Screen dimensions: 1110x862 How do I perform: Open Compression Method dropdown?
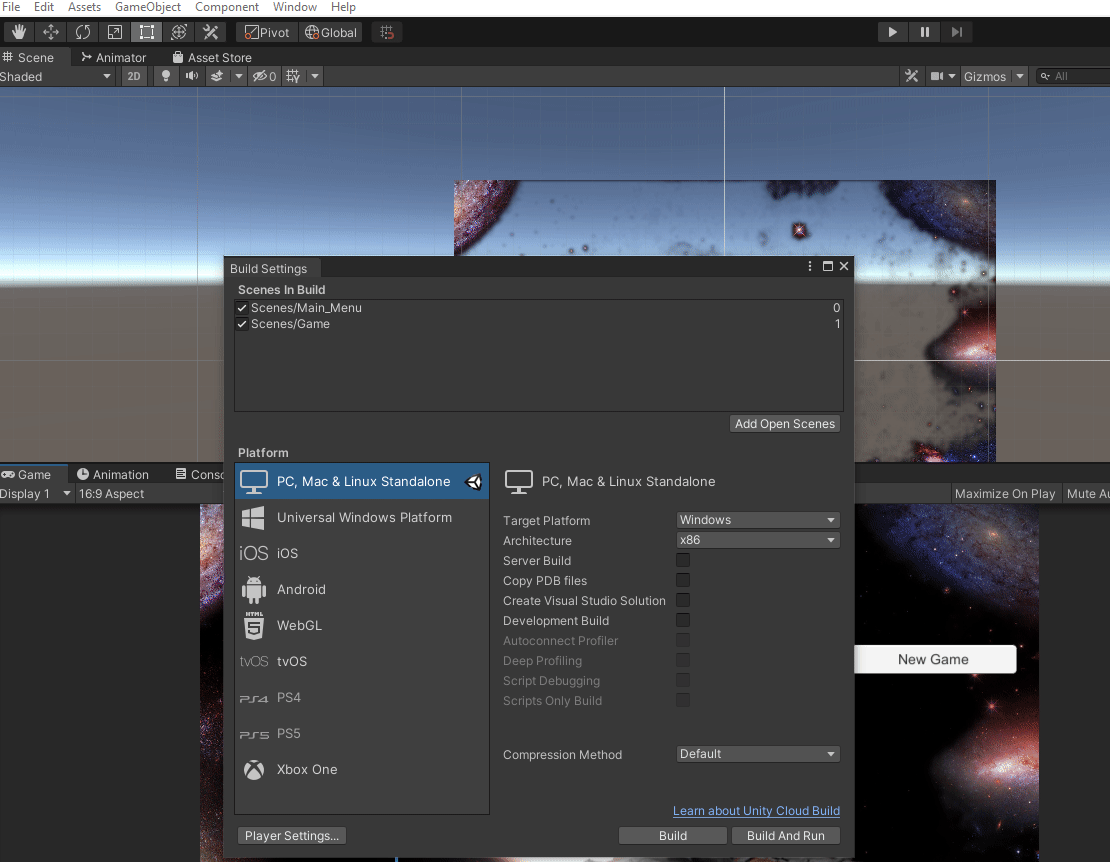tap(757, 754)
